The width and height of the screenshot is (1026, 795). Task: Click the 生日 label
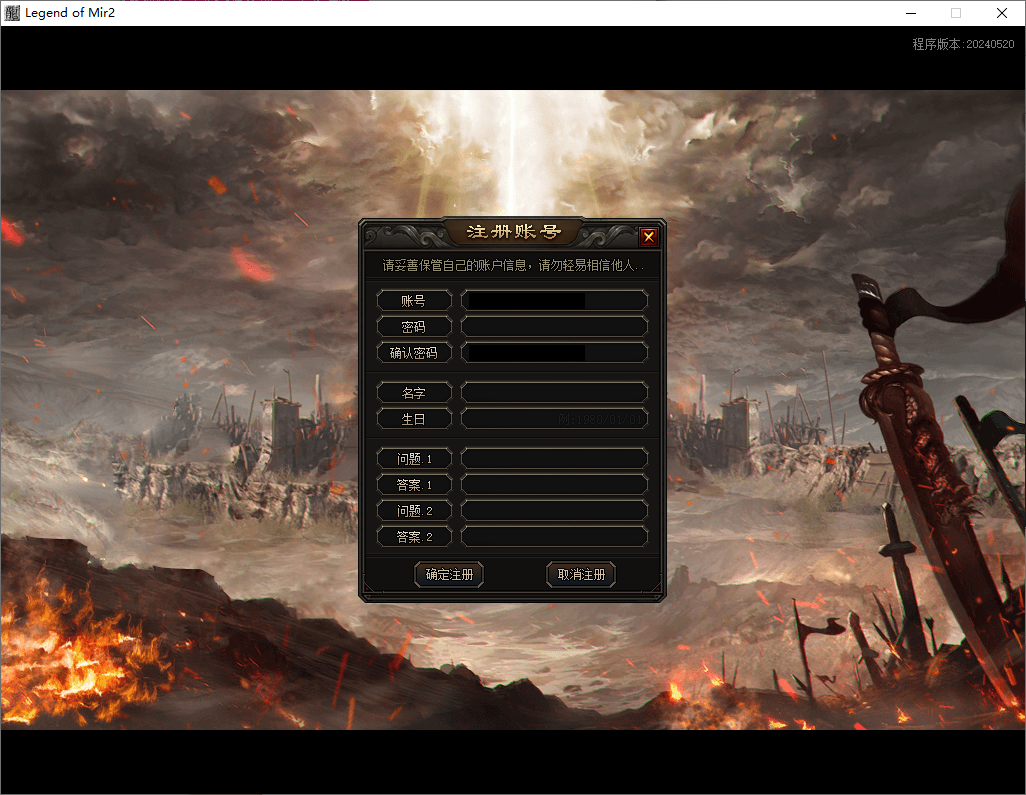tap(414, 419)
